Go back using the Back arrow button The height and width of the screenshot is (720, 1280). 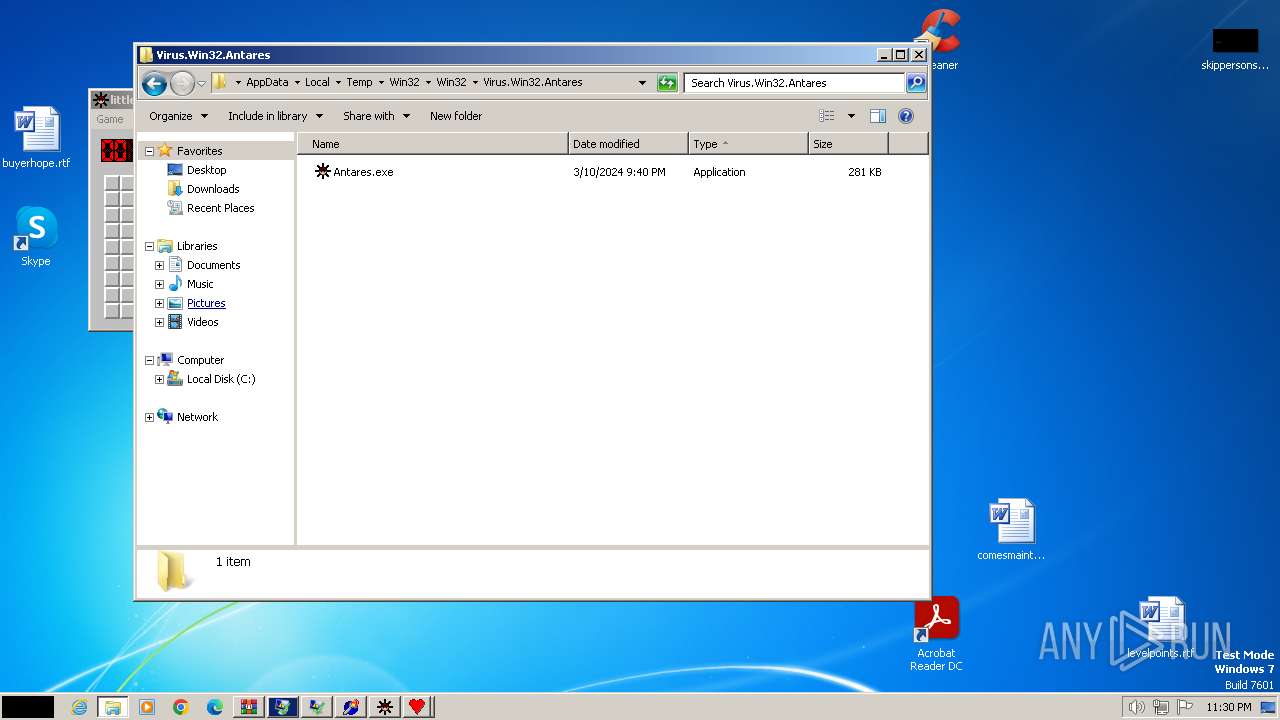154,83
